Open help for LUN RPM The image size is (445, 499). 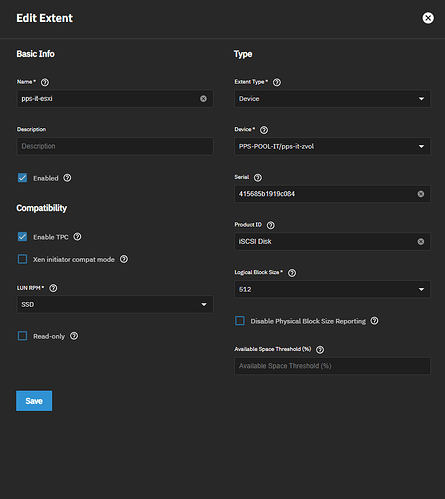53,288
